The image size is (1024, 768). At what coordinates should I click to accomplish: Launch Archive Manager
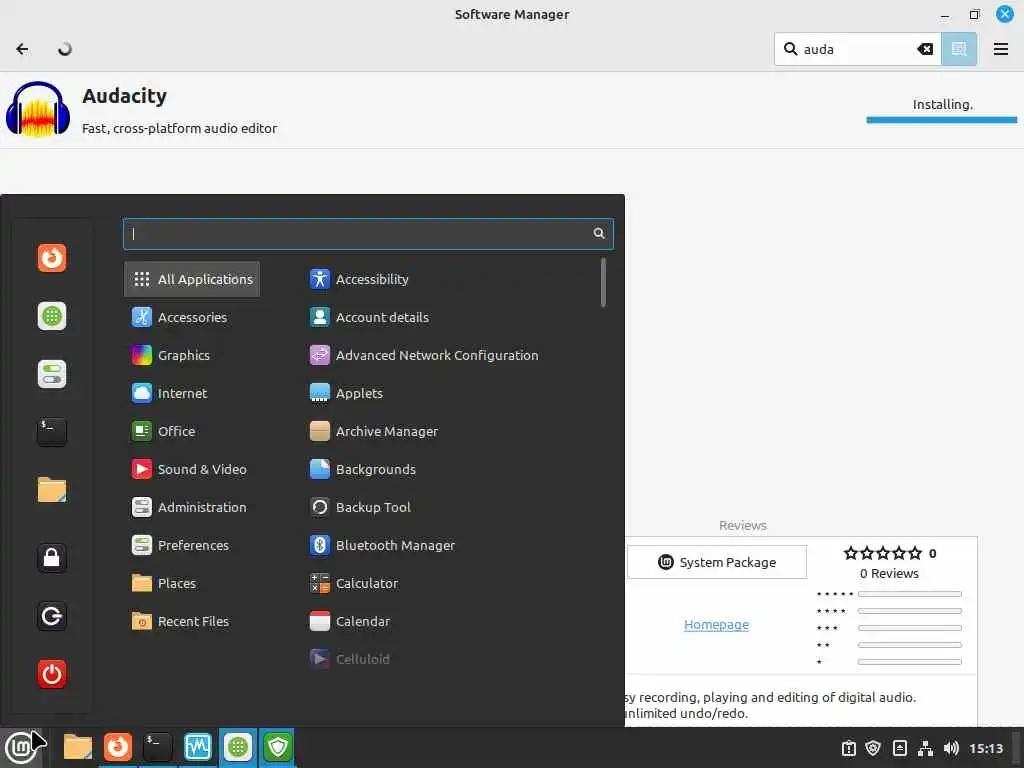tap(374, 431)
